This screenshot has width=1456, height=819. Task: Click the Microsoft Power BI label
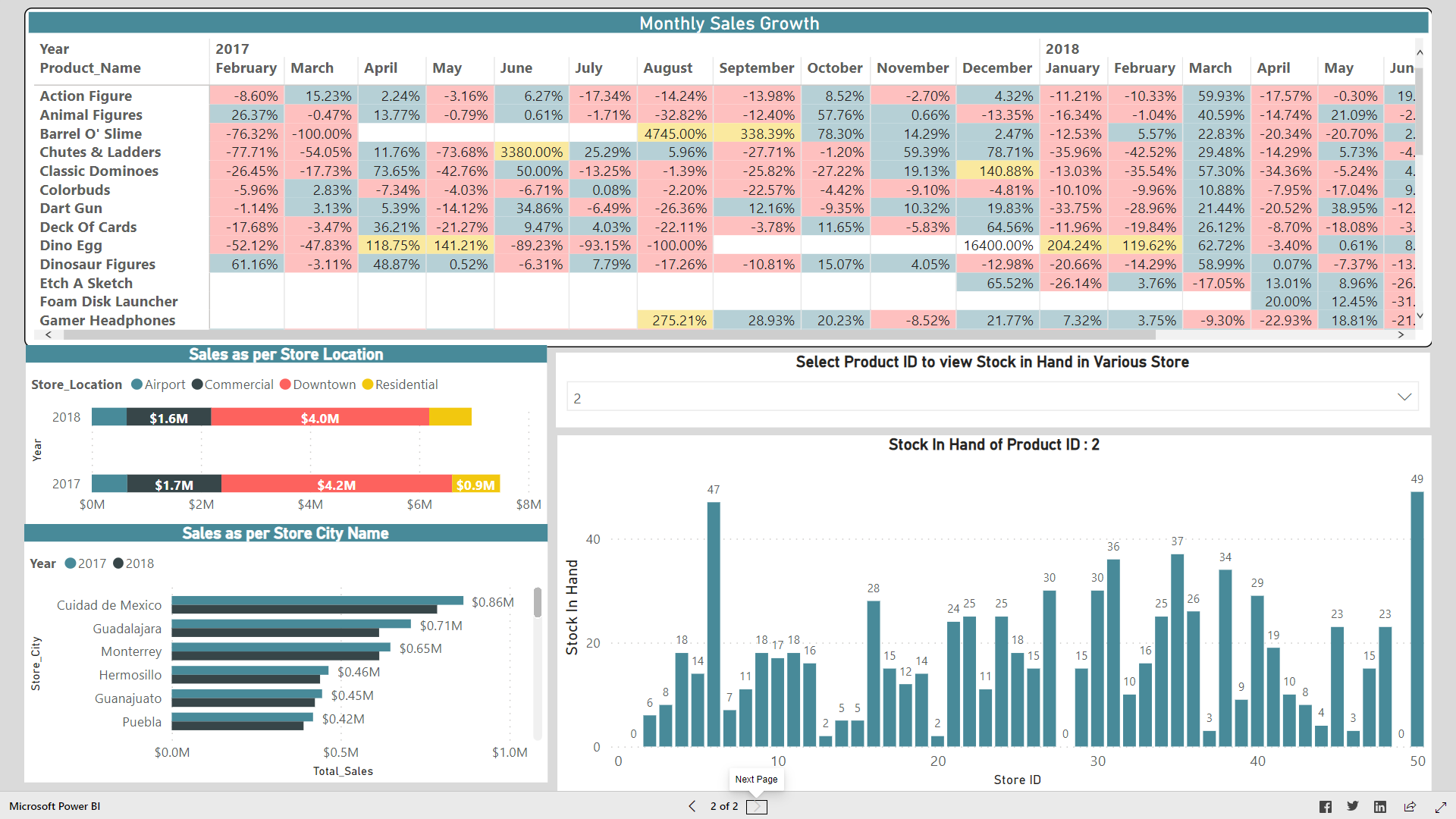(x=54, y=806)
